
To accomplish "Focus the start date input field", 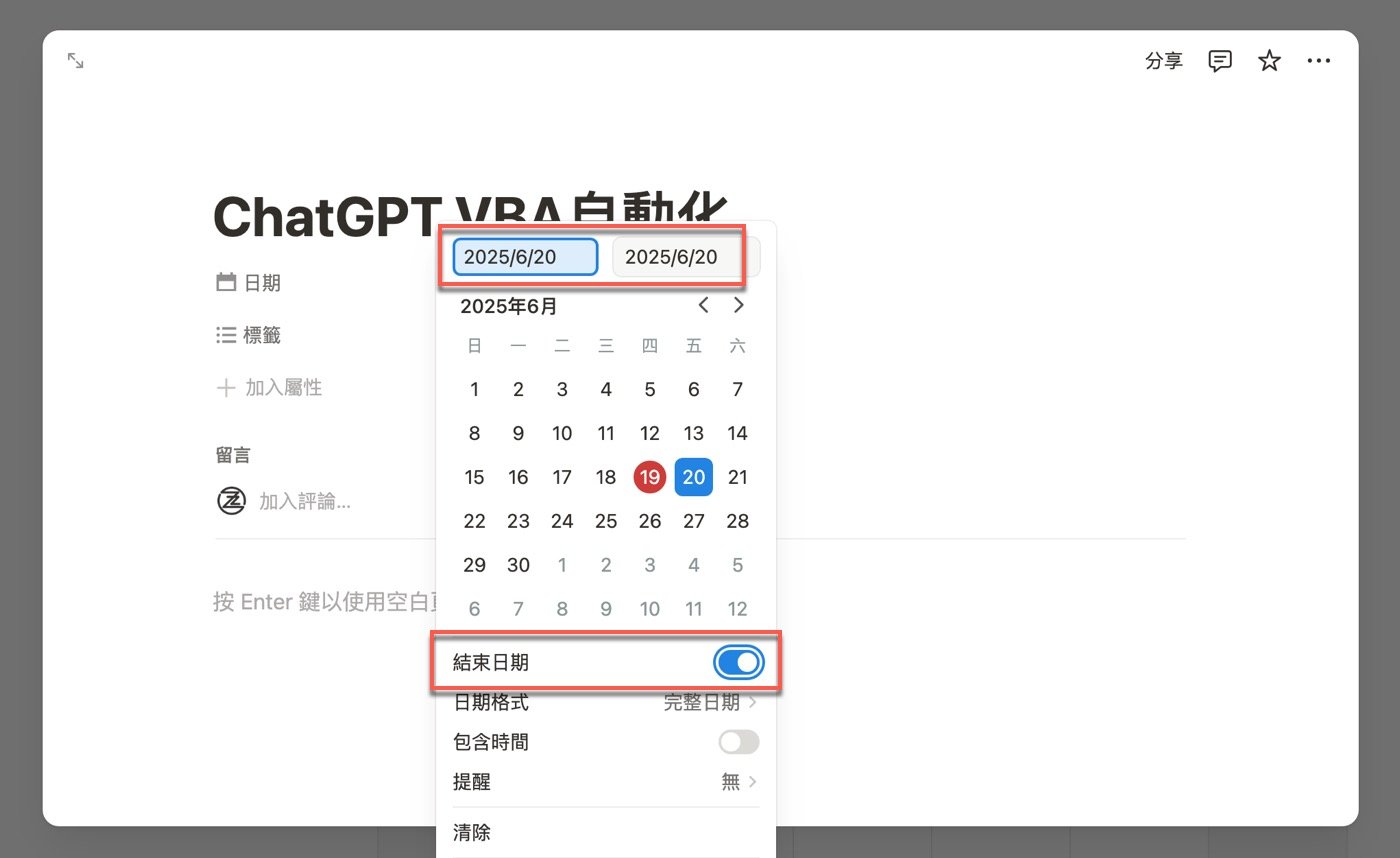I will [x=525, y=257].
